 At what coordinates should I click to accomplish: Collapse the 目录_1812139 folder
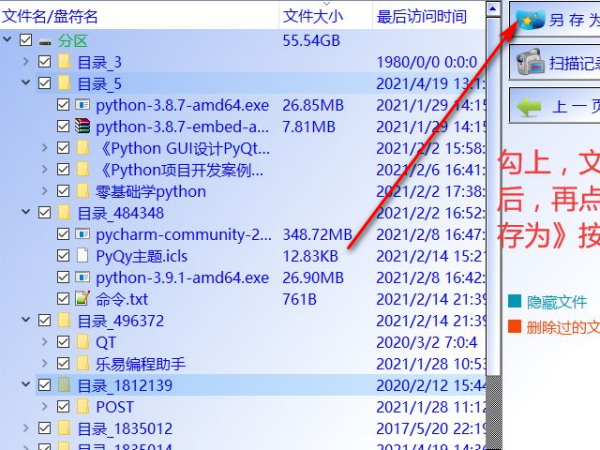pos(26,385)
